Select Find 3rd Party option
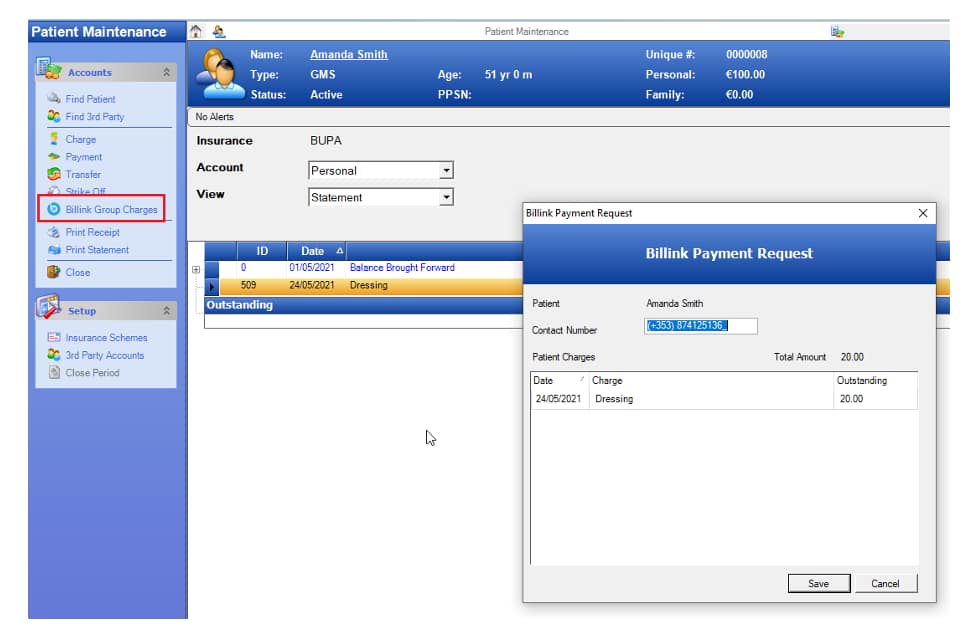Screen dimensions: 964x628 (94, 117)
